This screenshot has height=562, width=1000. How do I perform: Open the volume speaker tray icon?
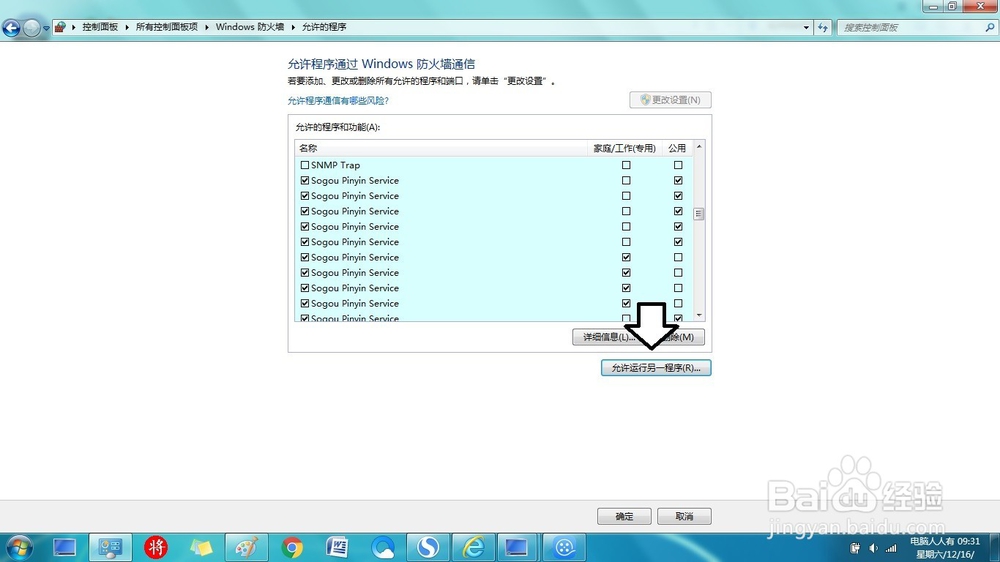[x=873, y=548]
